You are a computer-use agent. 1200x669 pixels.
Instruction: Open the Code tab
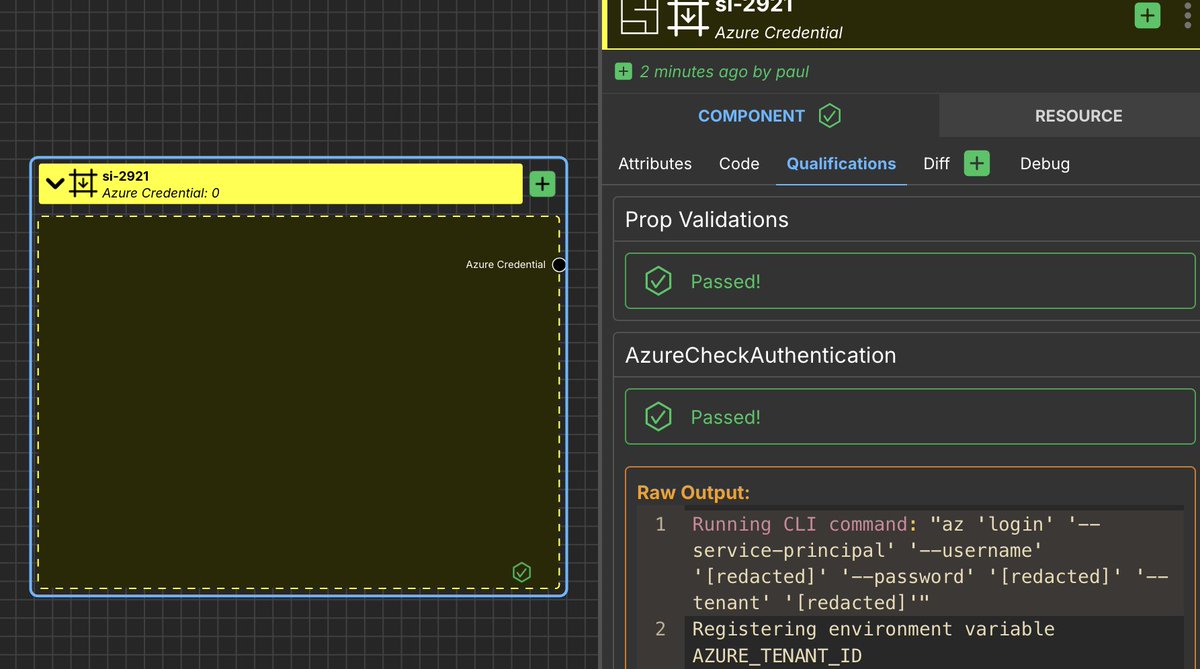[x=739, y=164]
